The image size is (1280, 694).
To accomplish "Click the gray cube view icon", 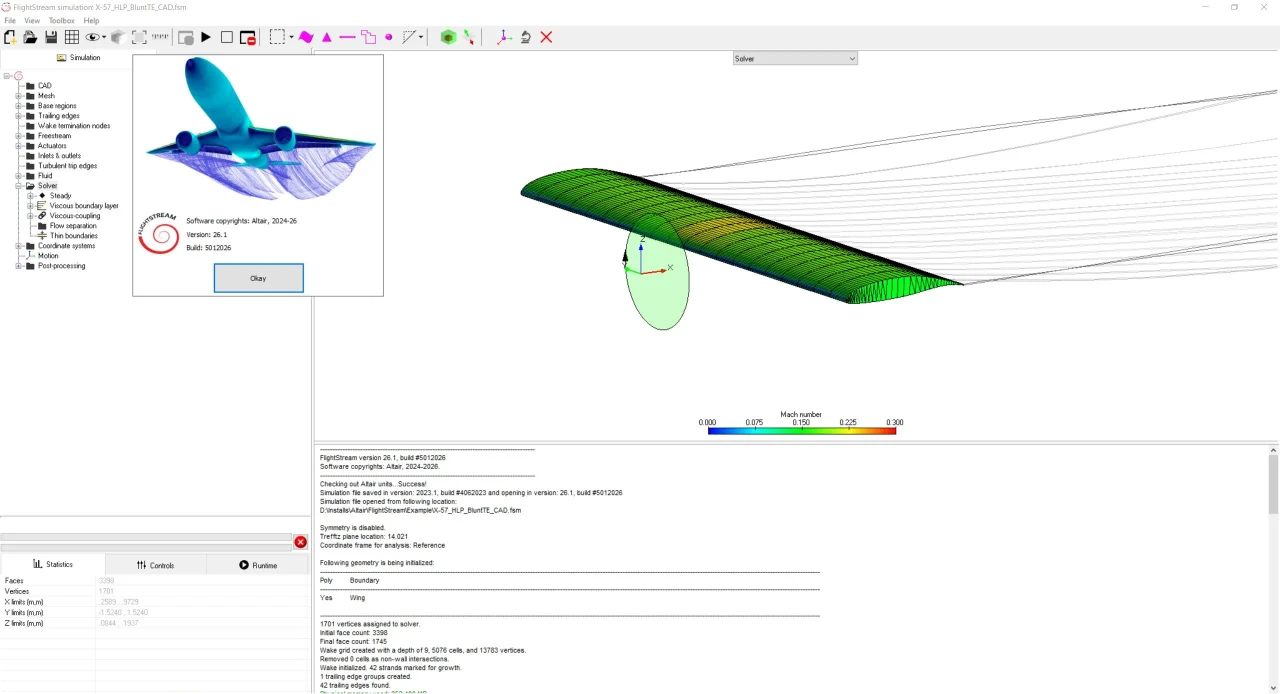I will click(117, 37).
